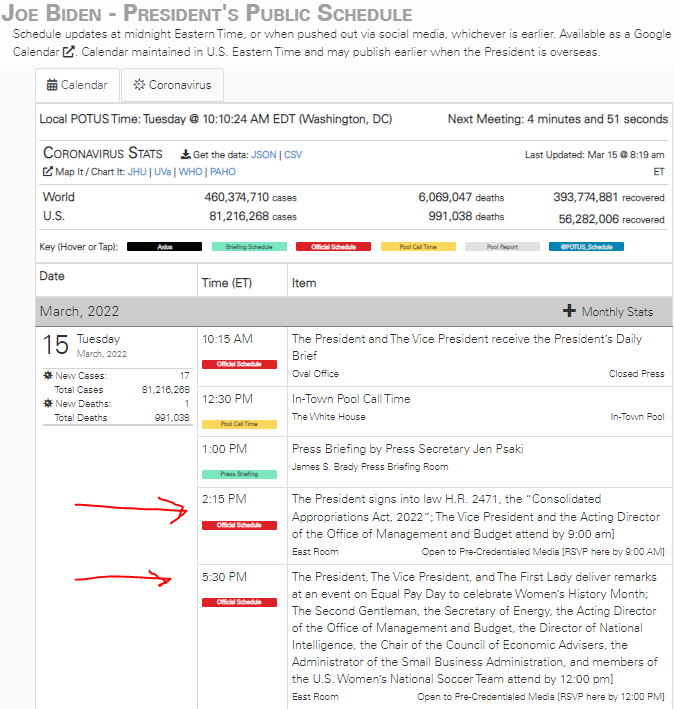The width and height of the screenshot is (674, 709).
Task: Click the In-Town Pool label
Action: (x=637, y=417)
